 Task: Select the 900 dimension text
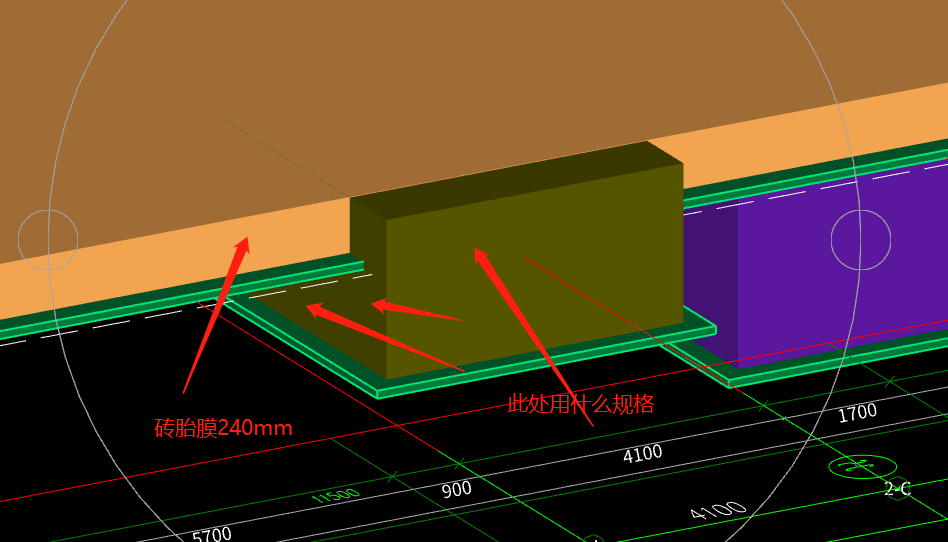(x=456, y=489)
